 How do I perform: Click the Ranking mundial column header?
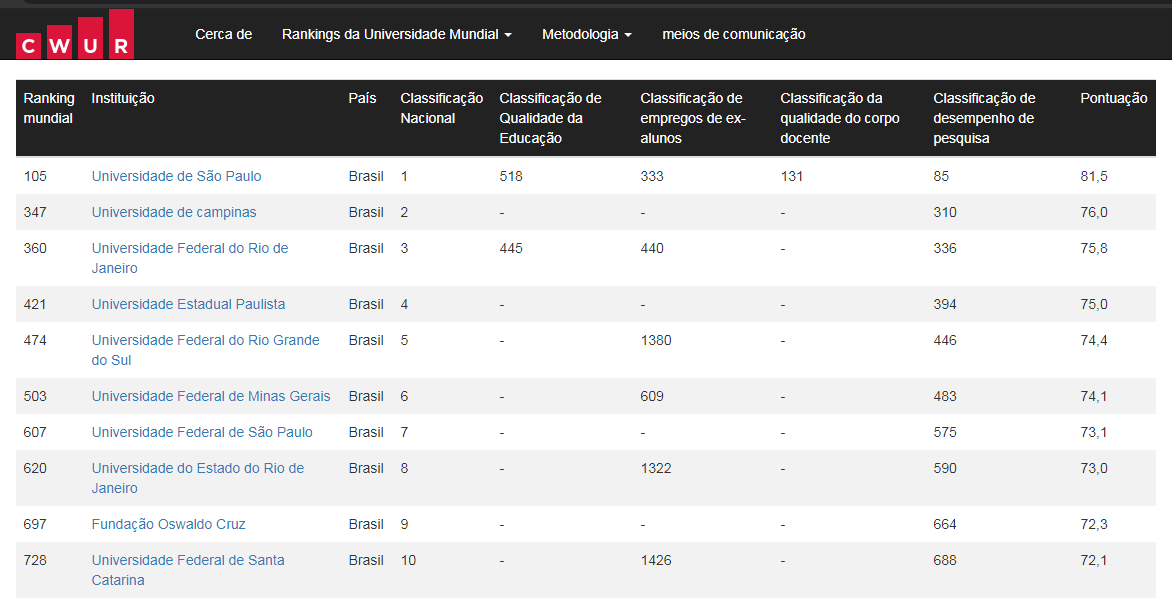tap(48, 108)
